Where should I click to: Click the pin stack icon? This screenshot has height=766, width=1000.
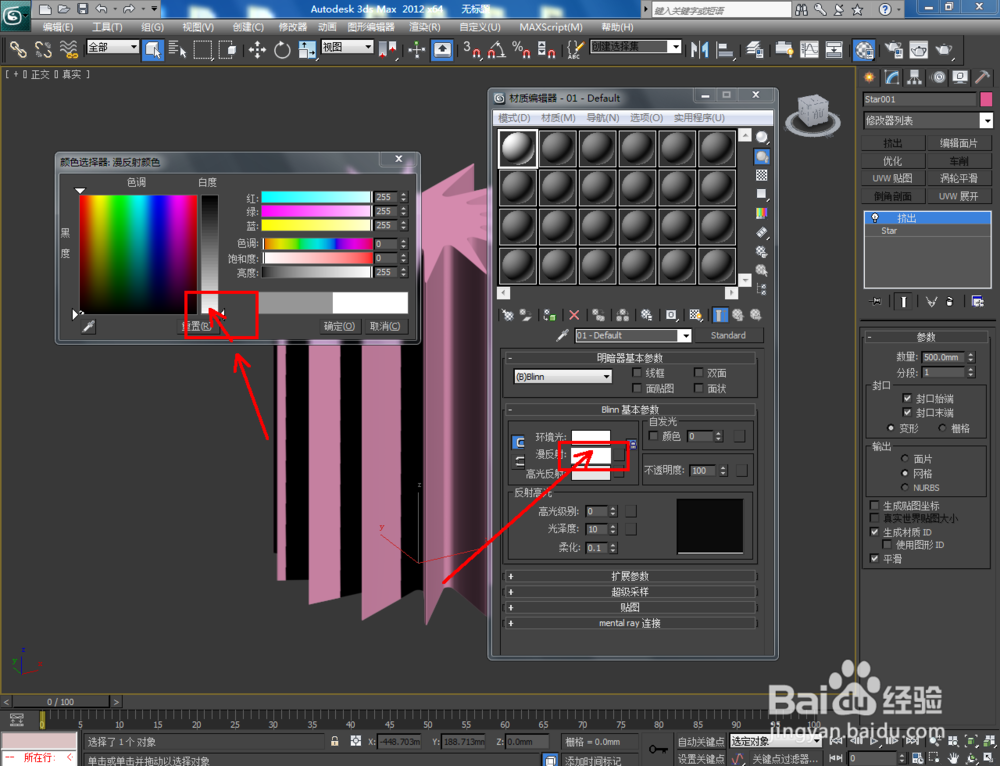876,302
